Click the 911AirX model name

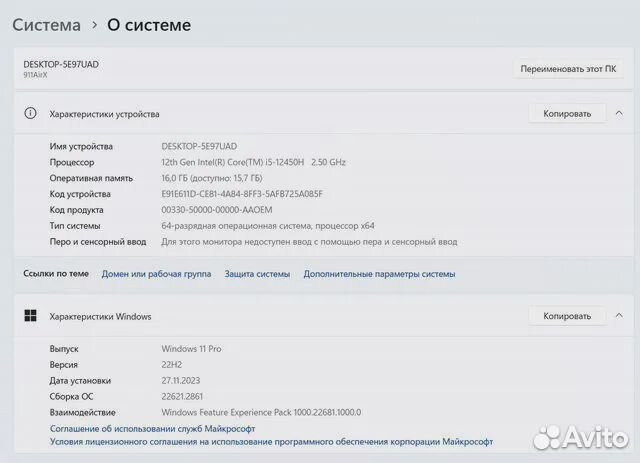tap(35, 75)
